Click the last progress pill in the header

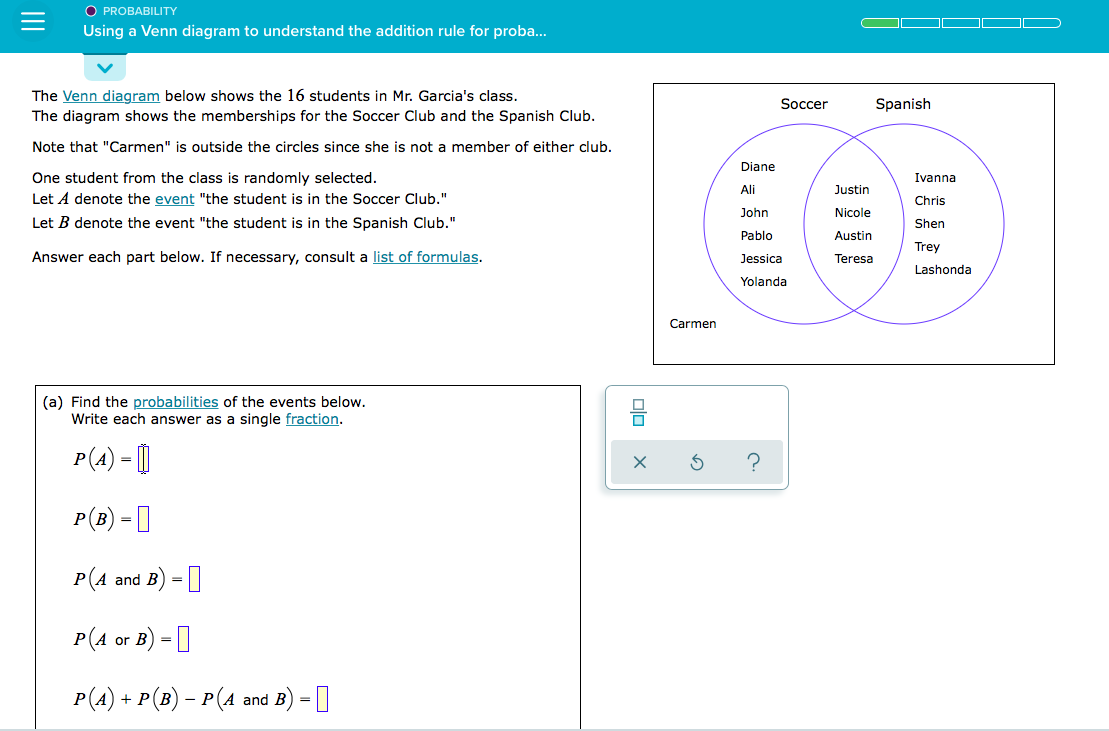1042,22
